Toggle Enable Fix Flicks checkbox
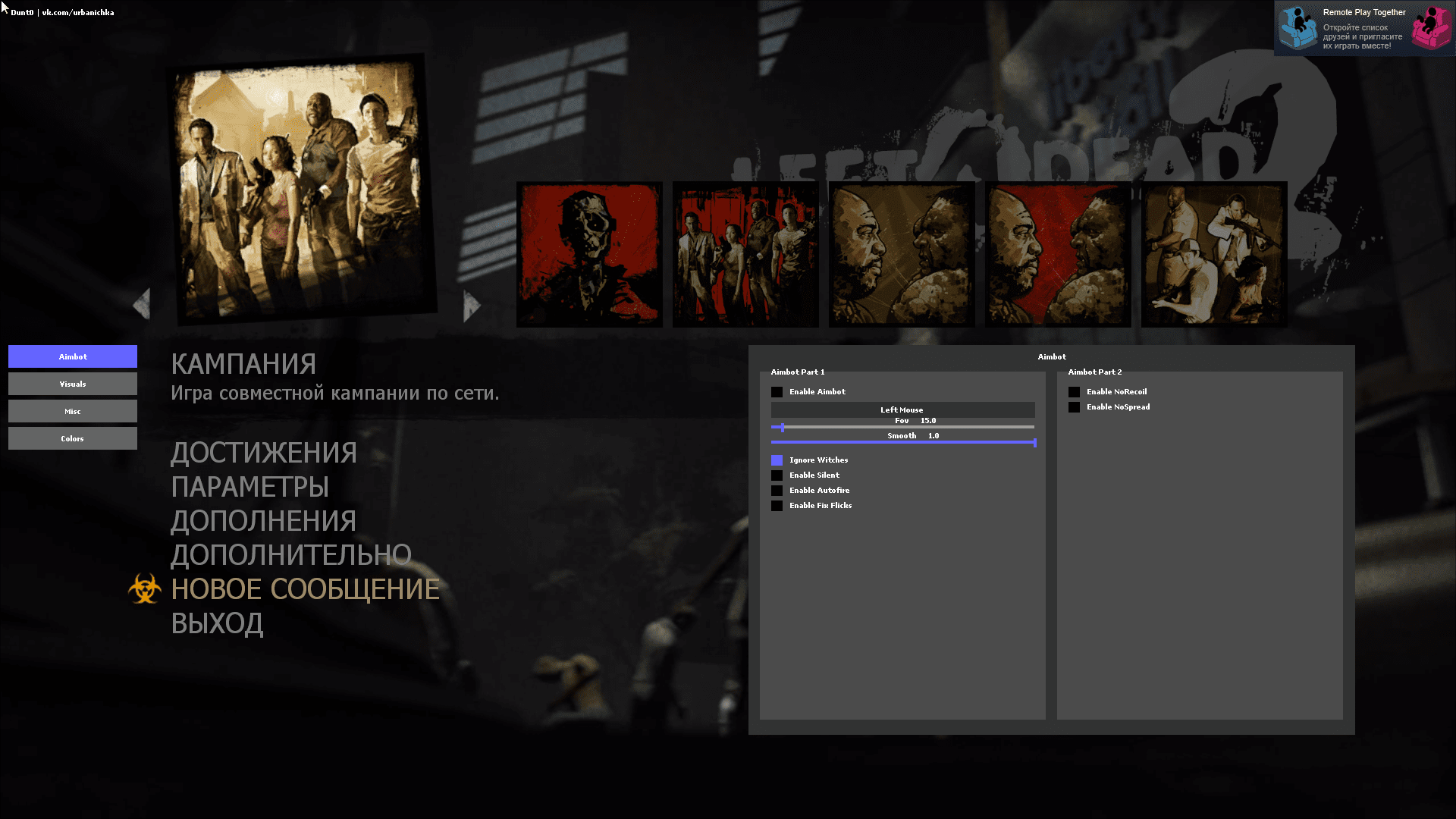 (x=777, y=506)
